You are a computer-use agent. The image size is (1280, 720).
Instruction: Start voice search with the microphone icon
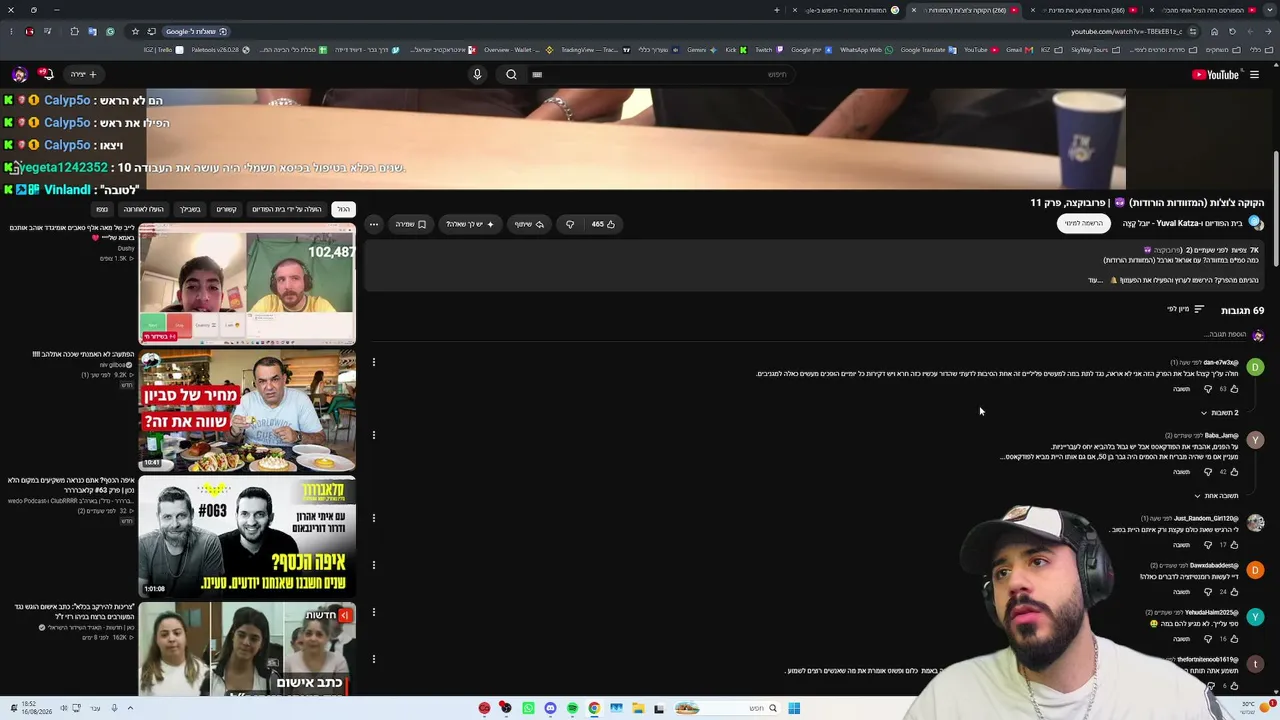477,74
